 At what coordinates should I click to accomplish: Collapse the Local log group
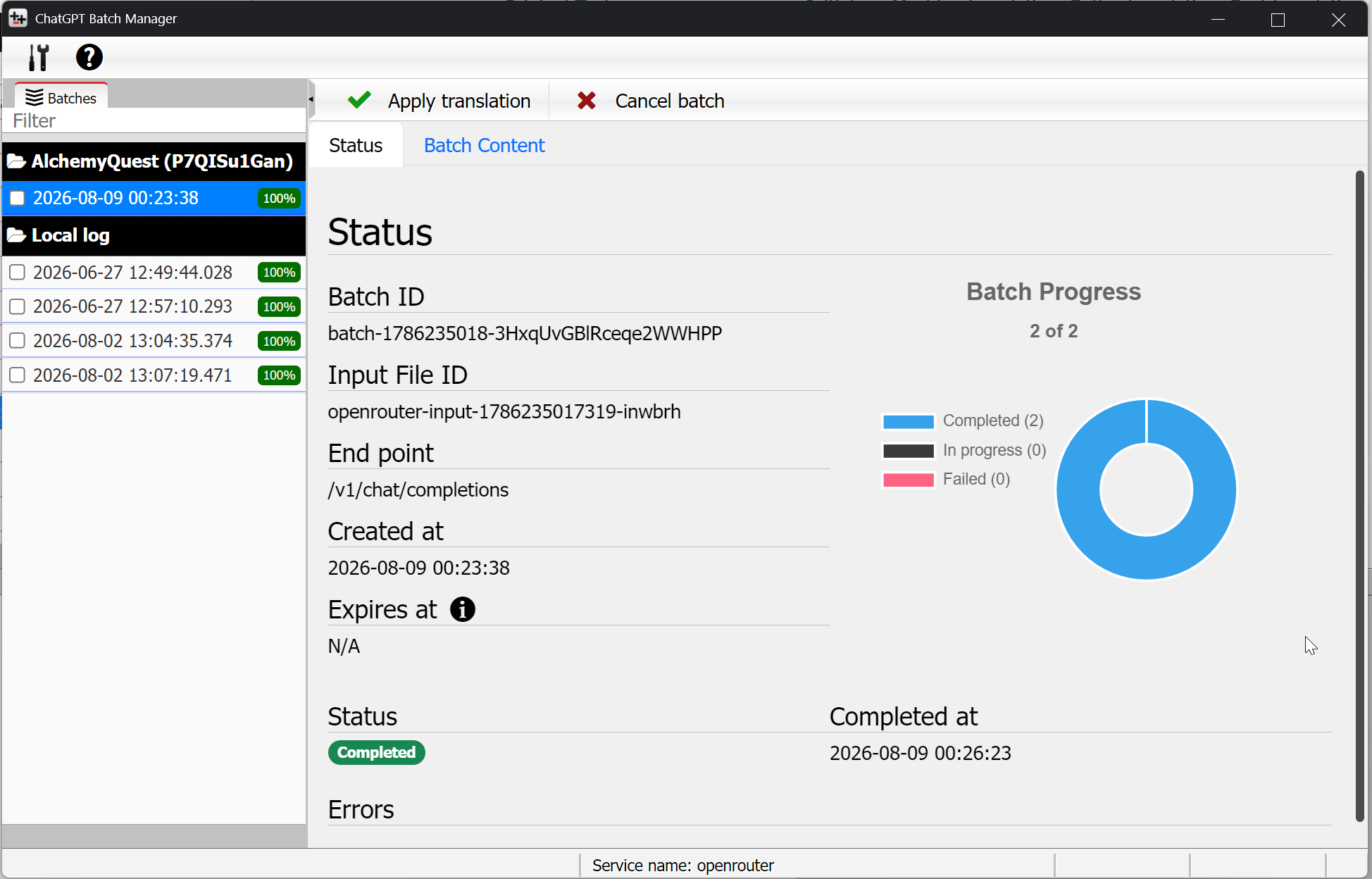154,235
